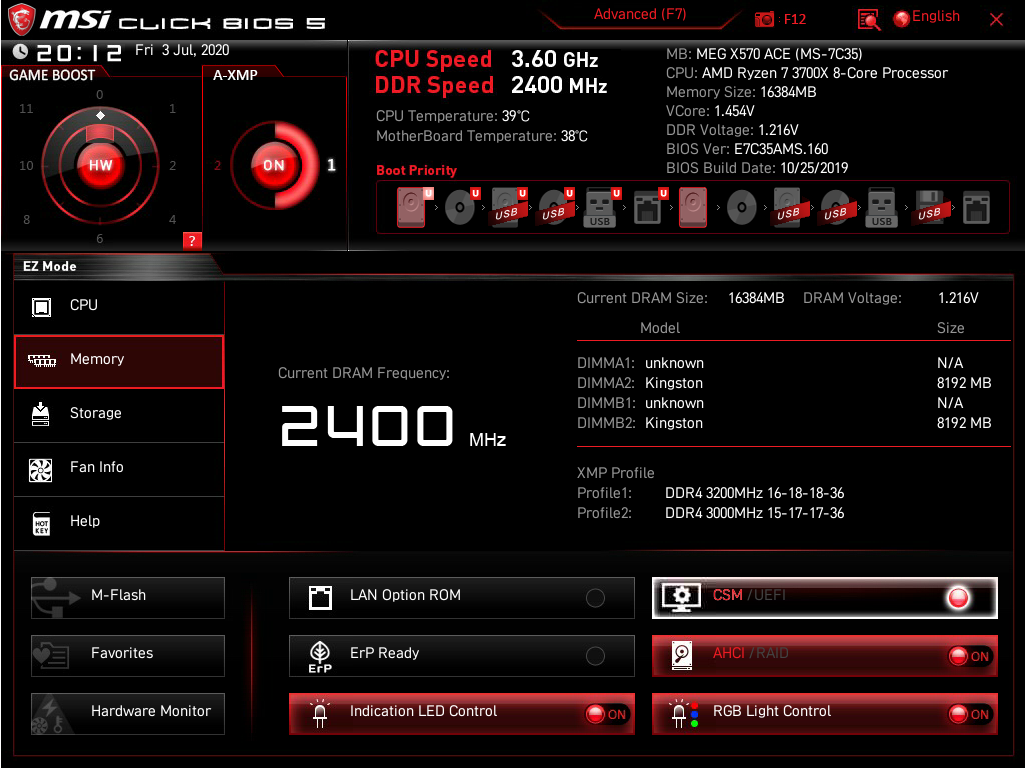Image resolution: width=1026 pixels, height=770 pixels.
Task: Open the CPU section in EZ Mode
Action: 118,306
